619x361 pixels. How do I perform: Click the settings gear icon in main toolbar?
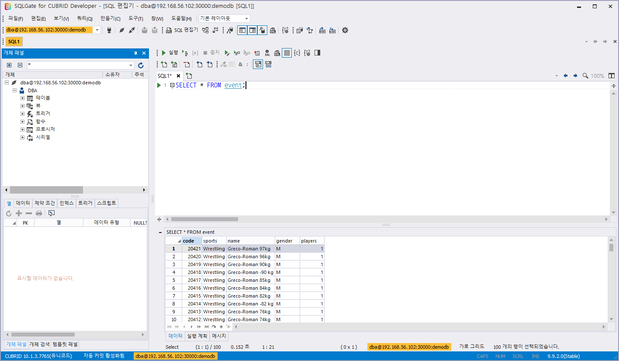[345, 30]
